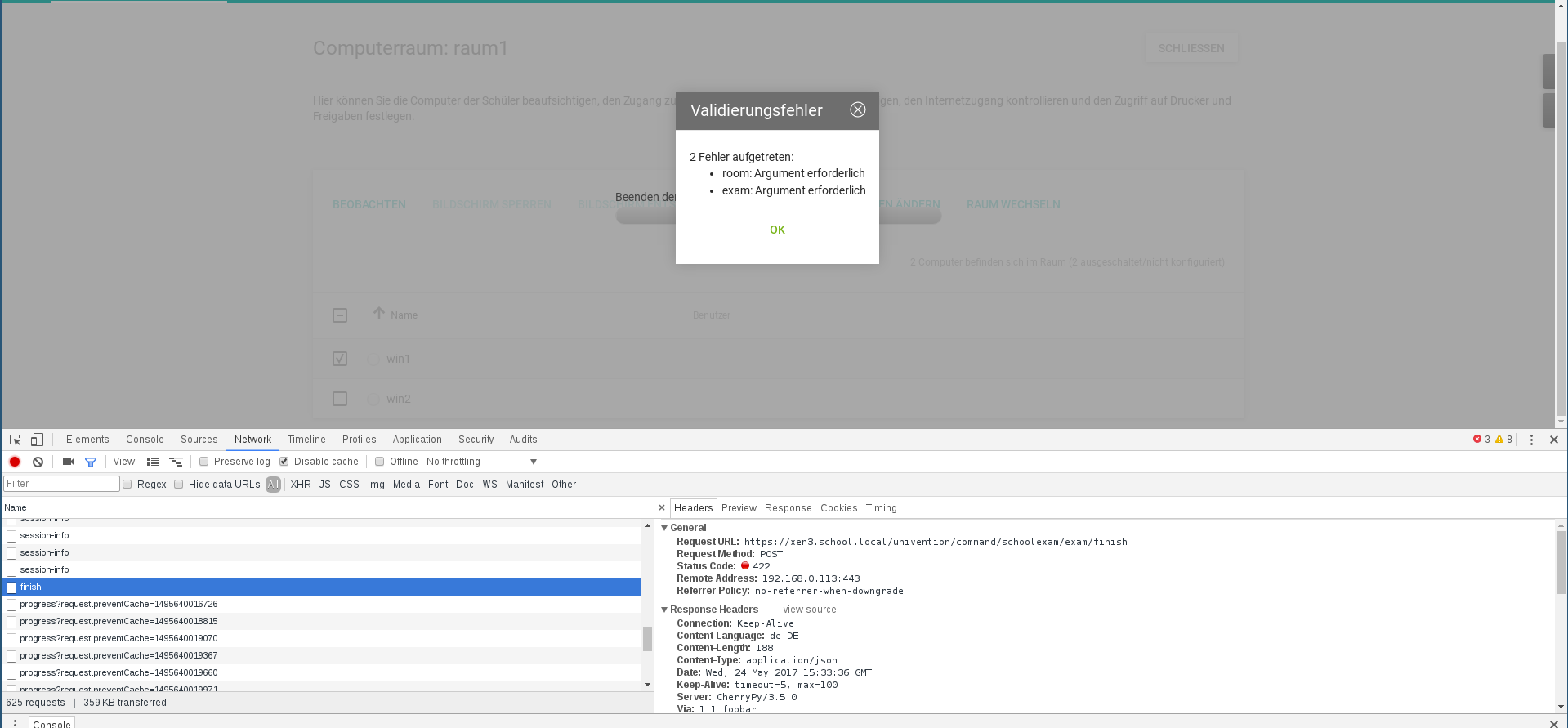Close the Validierungsfehler dialog with X icon
Screen dimensions: 1568x728
[857, 109]
